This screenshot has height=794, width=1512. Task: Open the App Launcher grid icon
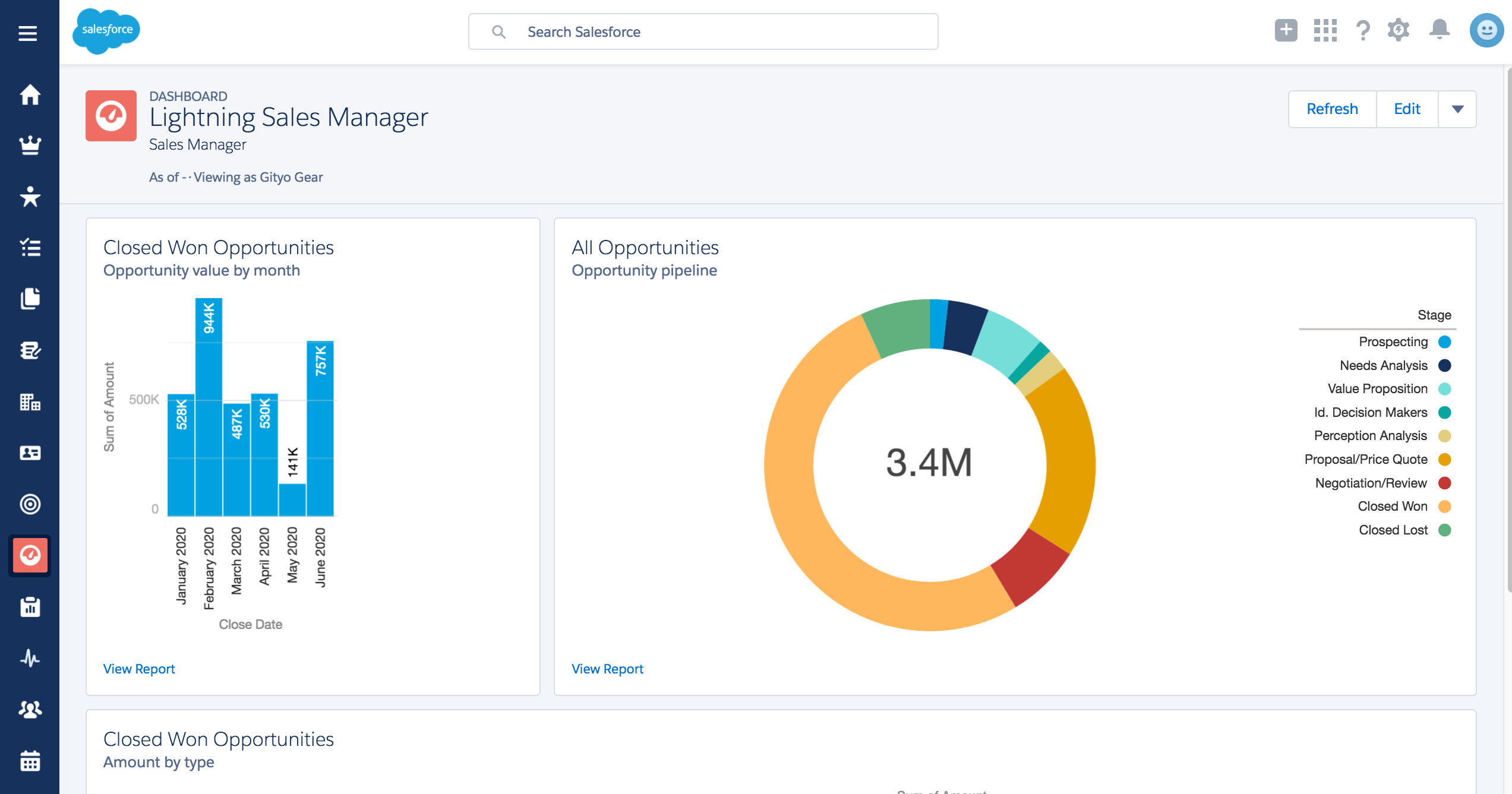coord(1325,30)
